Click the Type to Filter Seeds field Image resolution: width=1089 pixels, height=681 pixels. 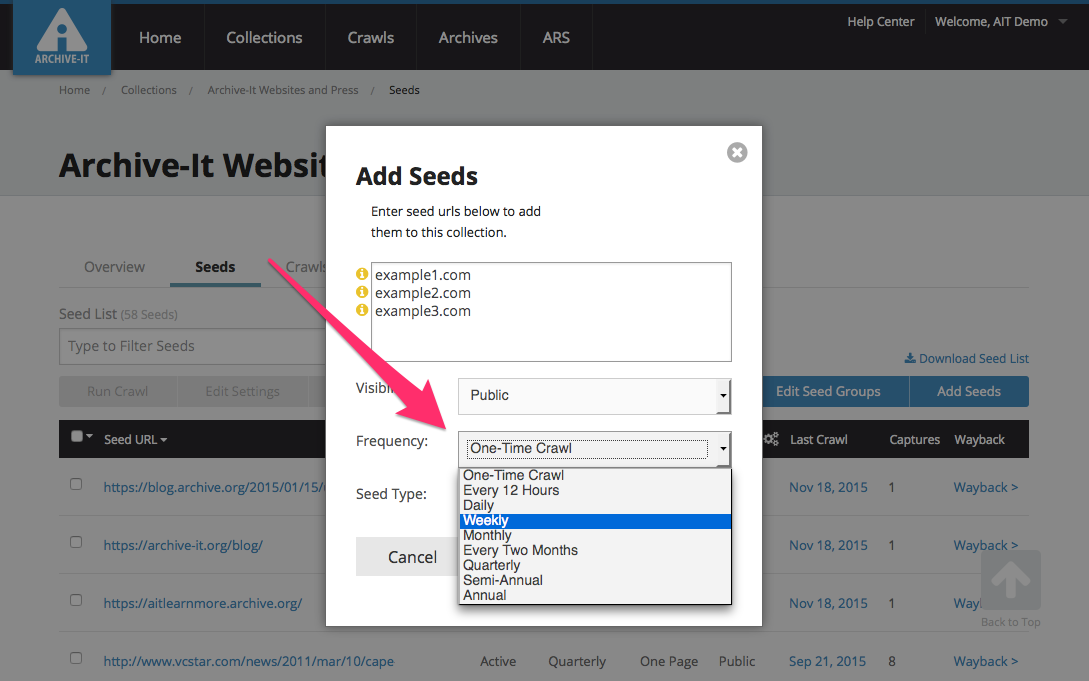[190, 346]
